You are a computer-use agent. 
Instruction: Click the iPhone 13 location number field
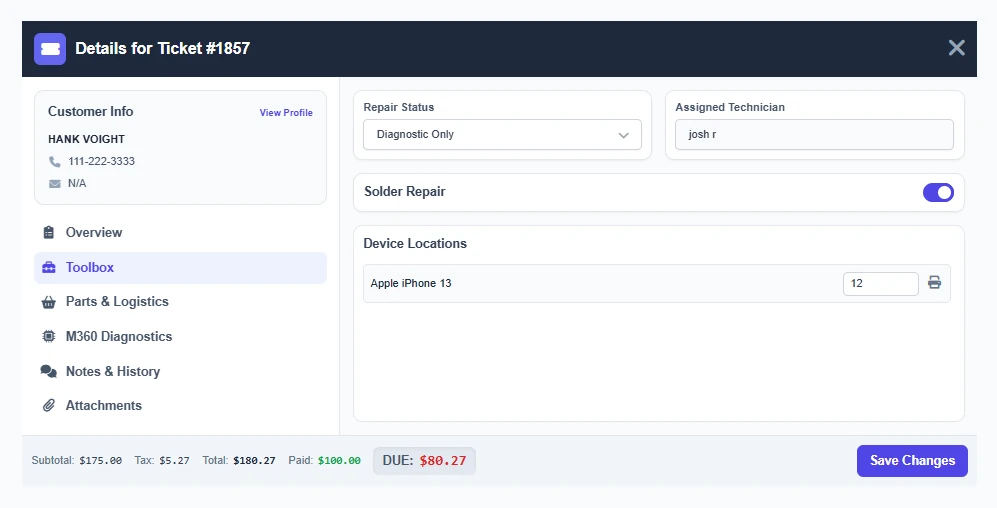pos(881,284)
